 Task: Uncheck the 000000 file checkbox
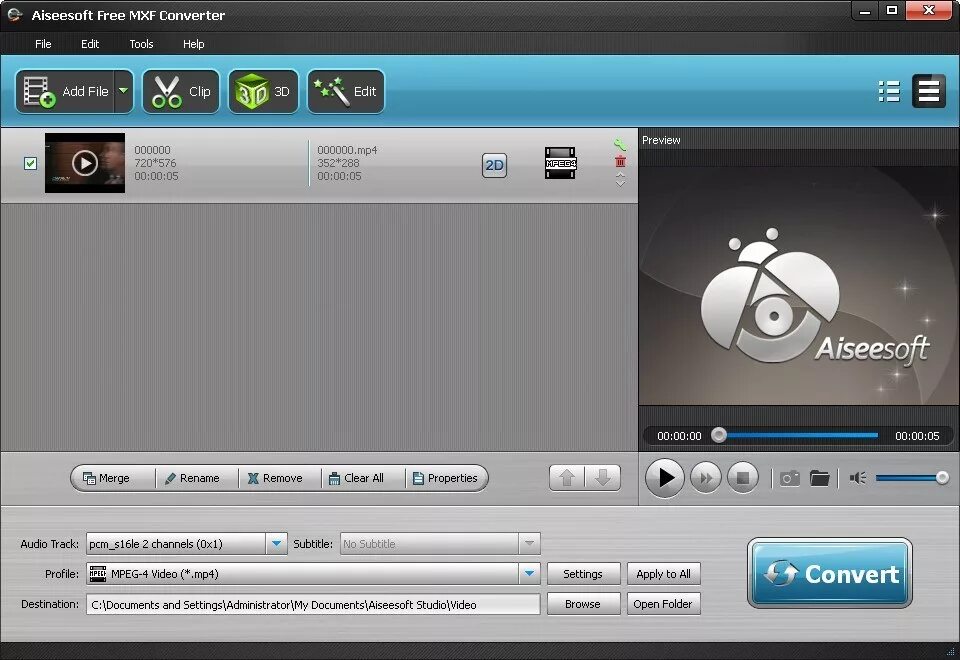(30, 163)
